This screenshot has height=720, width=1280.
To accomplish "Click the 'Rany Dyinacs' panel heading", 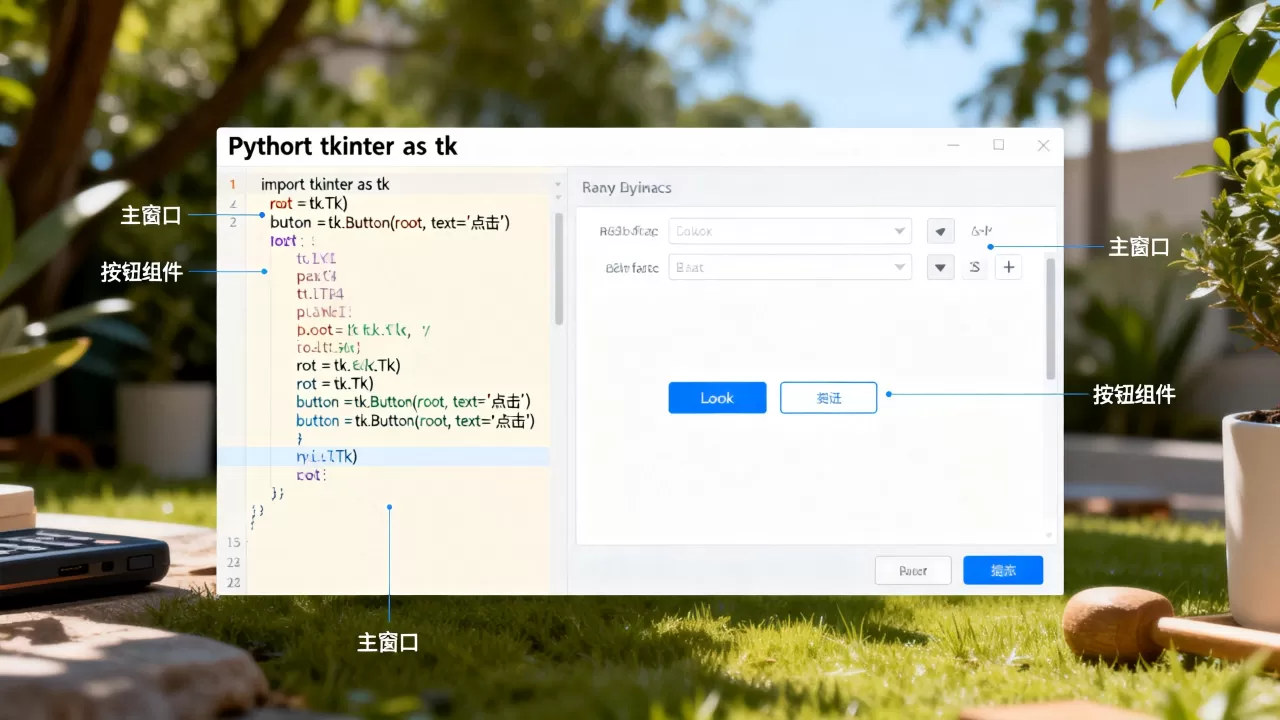I will pos(626,187).
